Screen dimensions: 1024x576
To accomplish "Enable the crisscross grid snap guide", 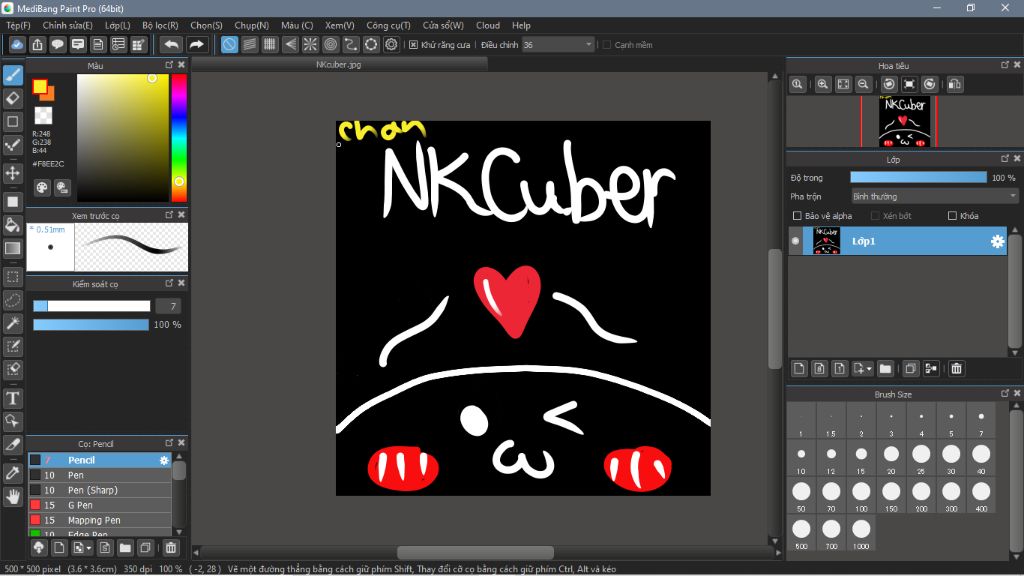I will pyautogui.click(x=270, y=44).
